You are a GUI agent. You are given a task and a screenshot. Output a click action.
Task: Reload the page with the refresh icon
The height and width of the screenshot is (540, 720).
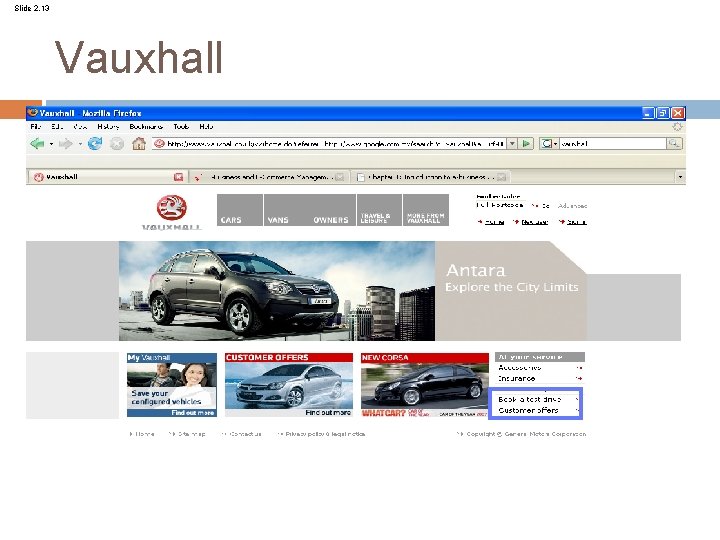tap(95, 144)
